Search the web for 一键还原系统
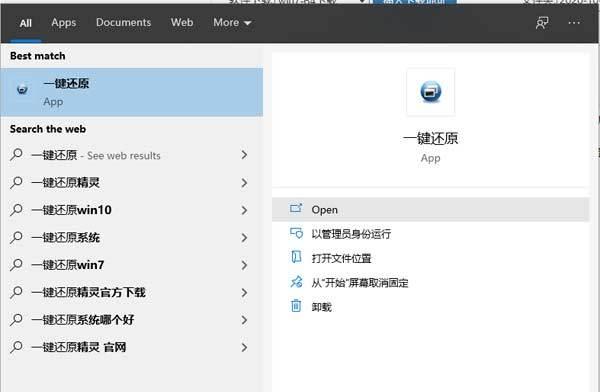This screenshot has height=392, width=600. click(132, 238)
